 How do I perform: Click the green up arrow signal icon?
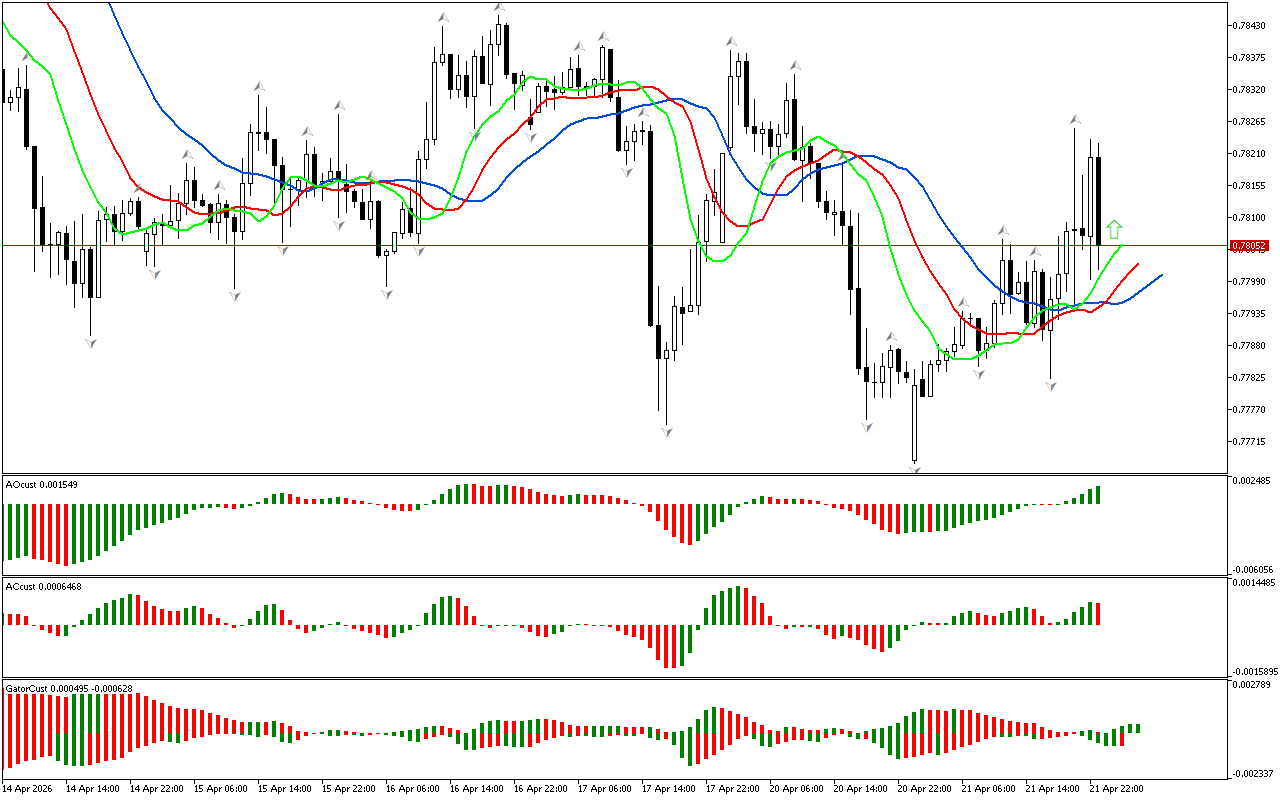(1114, 230)
